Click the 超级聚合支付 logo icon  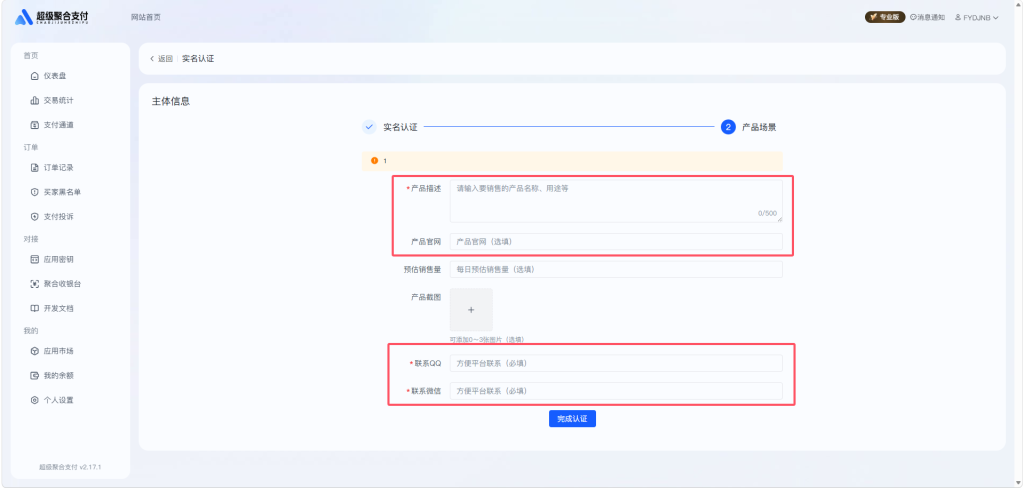[24, 17]
